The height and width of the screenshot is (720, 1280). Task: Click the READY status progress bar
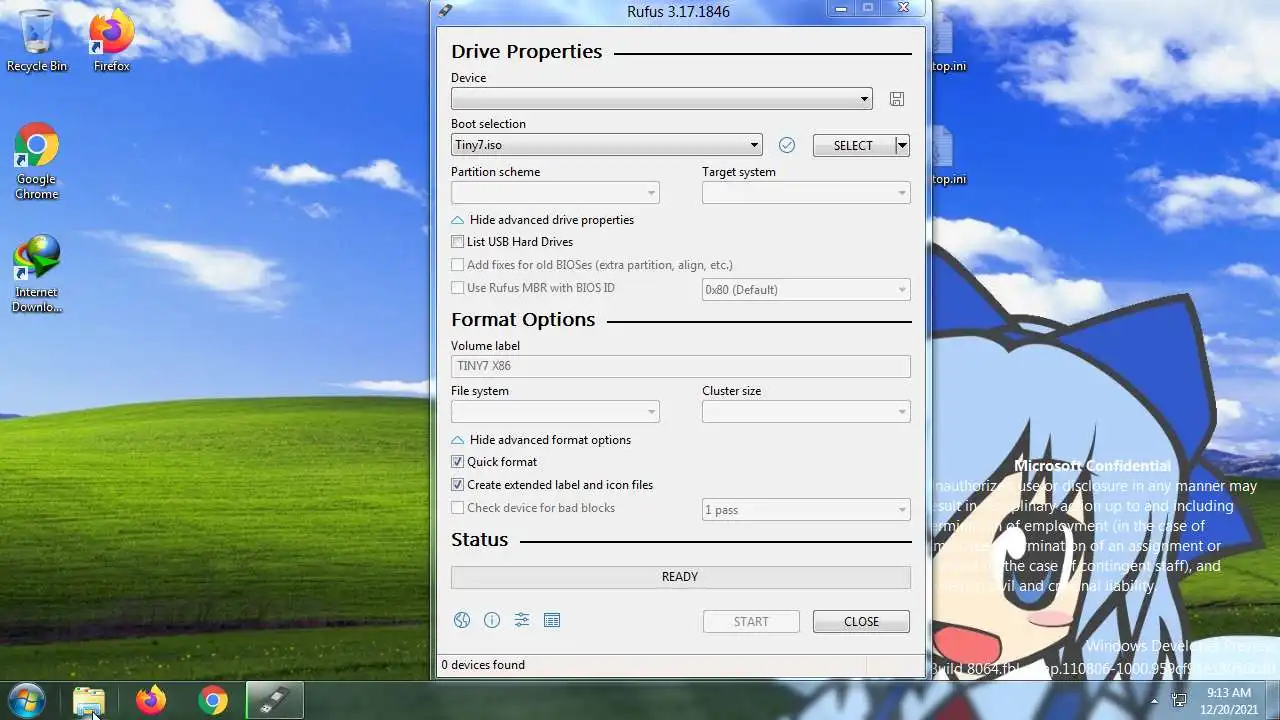click(681, 577)
